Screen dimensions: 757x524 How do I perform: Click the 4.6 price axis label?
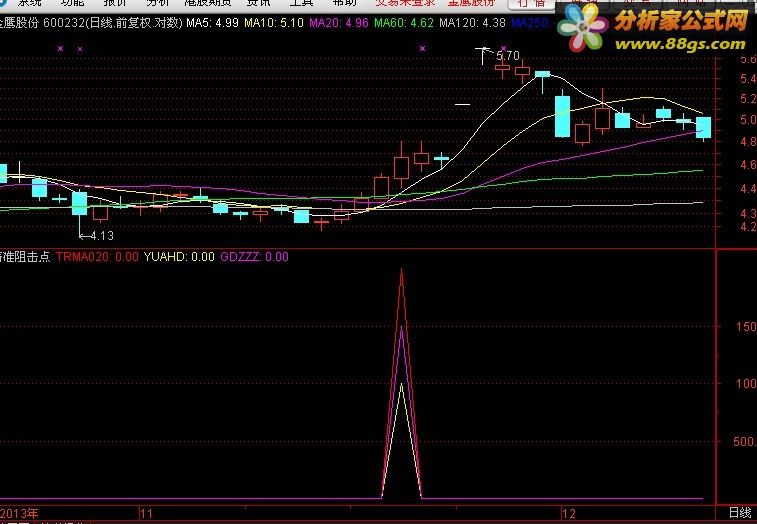coord(748,165)
